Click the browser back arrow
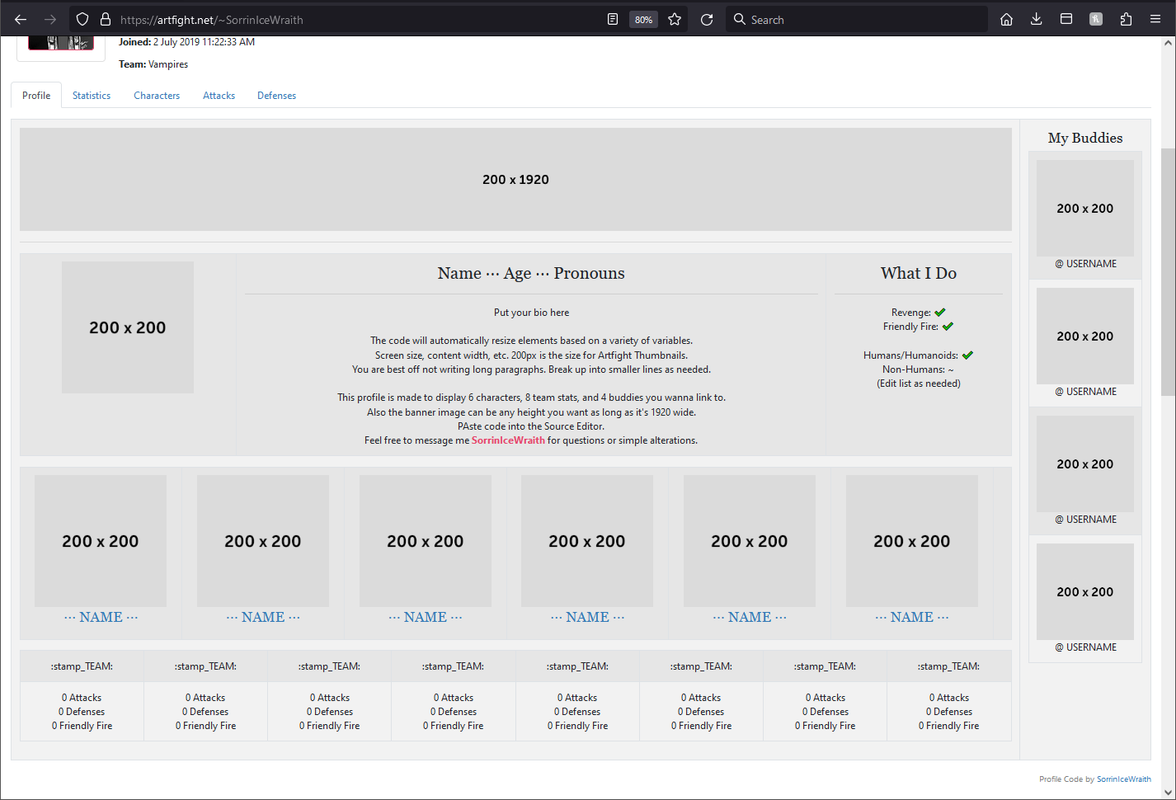The height and width of the screenshot is (800, 1176). 20,19
